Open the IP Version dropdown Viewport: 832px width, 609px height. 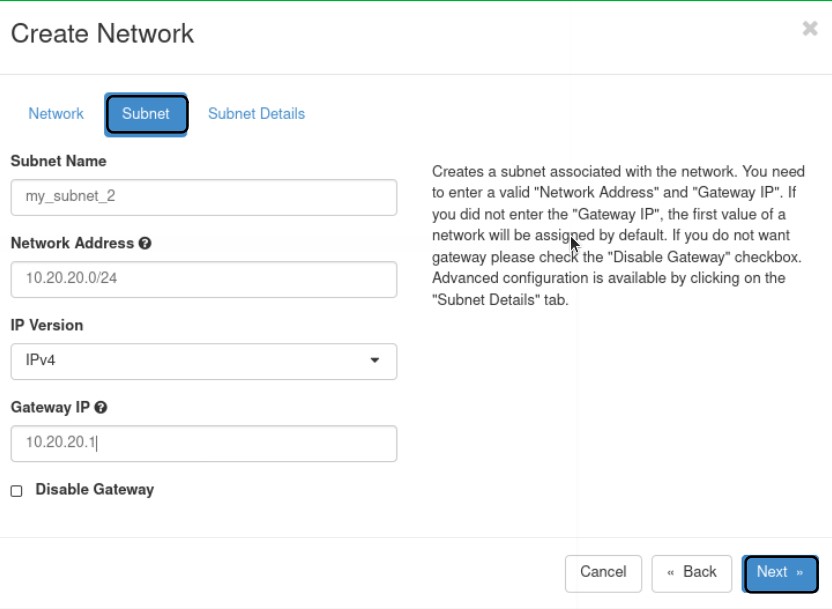[204, 361]
